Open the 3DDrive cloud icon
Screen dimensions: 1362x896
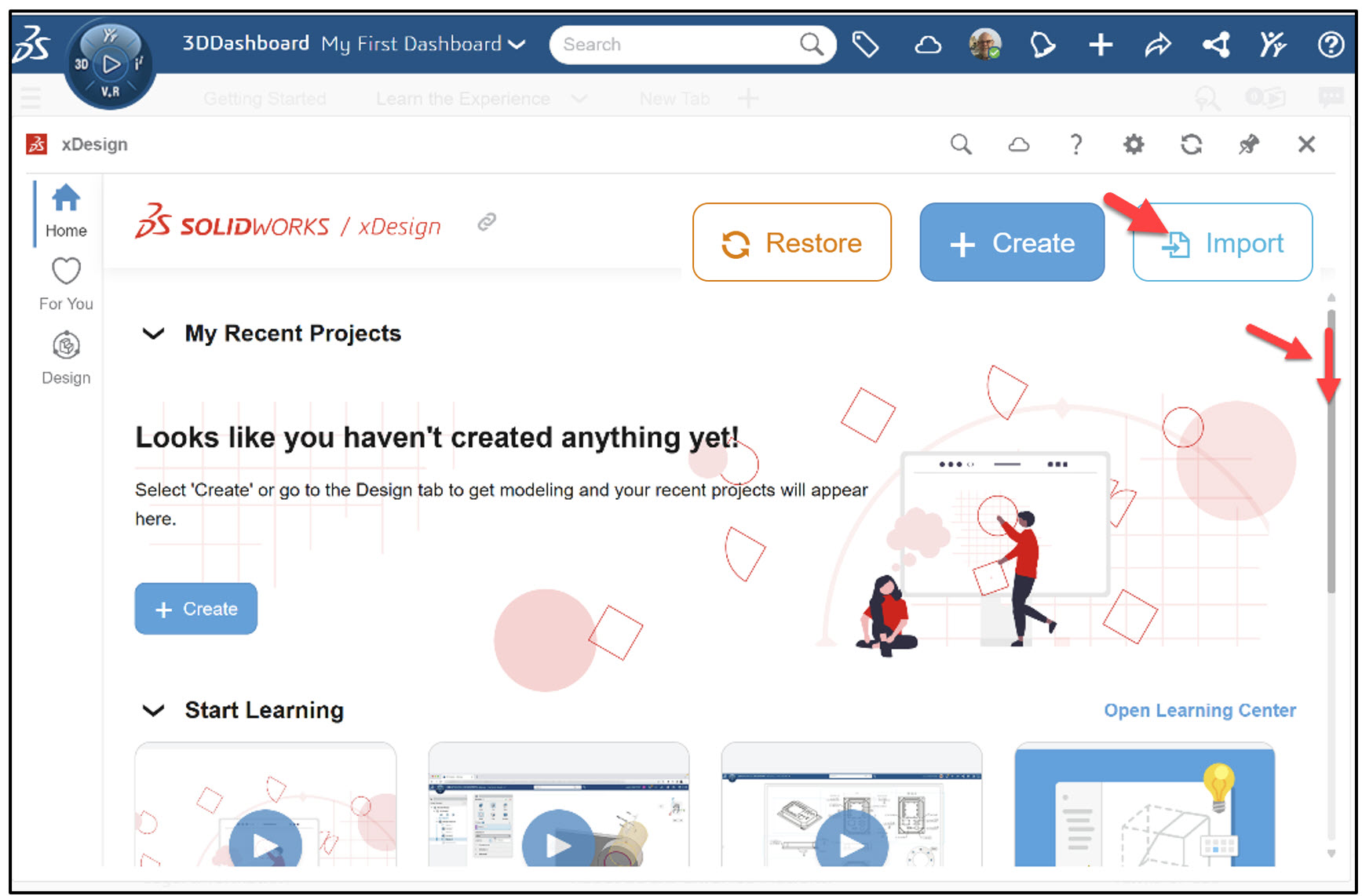point(927,45)
